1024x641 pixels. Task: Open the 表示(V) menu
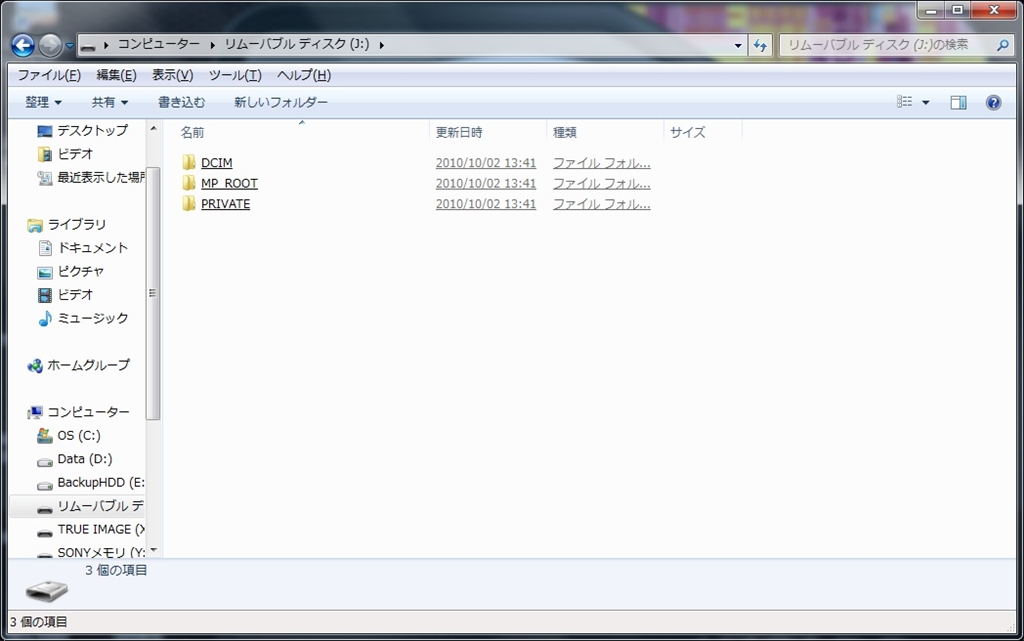click(x=172, y=75)
